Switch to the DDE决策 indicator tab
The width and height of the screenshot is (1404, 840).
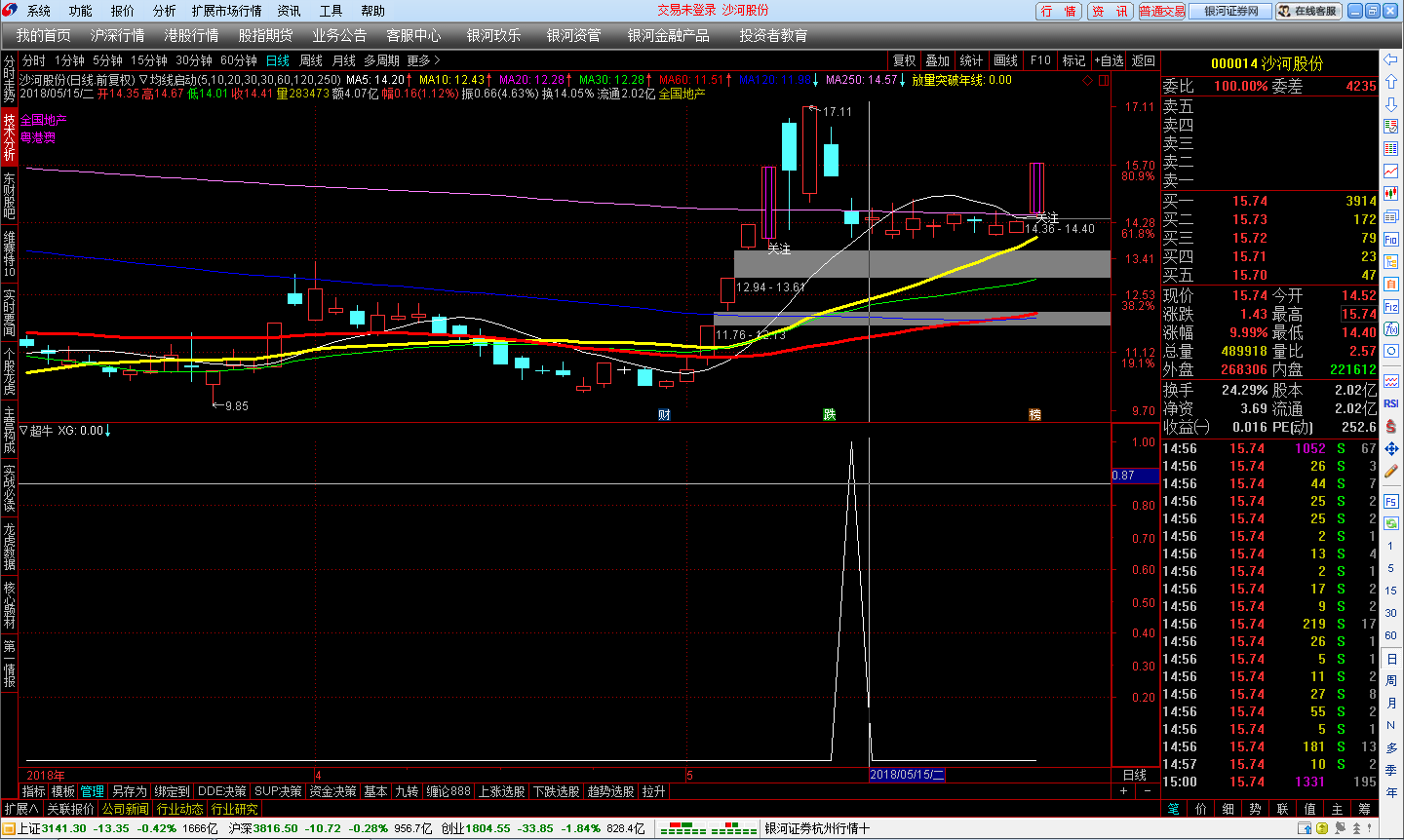tap(222, 791)
